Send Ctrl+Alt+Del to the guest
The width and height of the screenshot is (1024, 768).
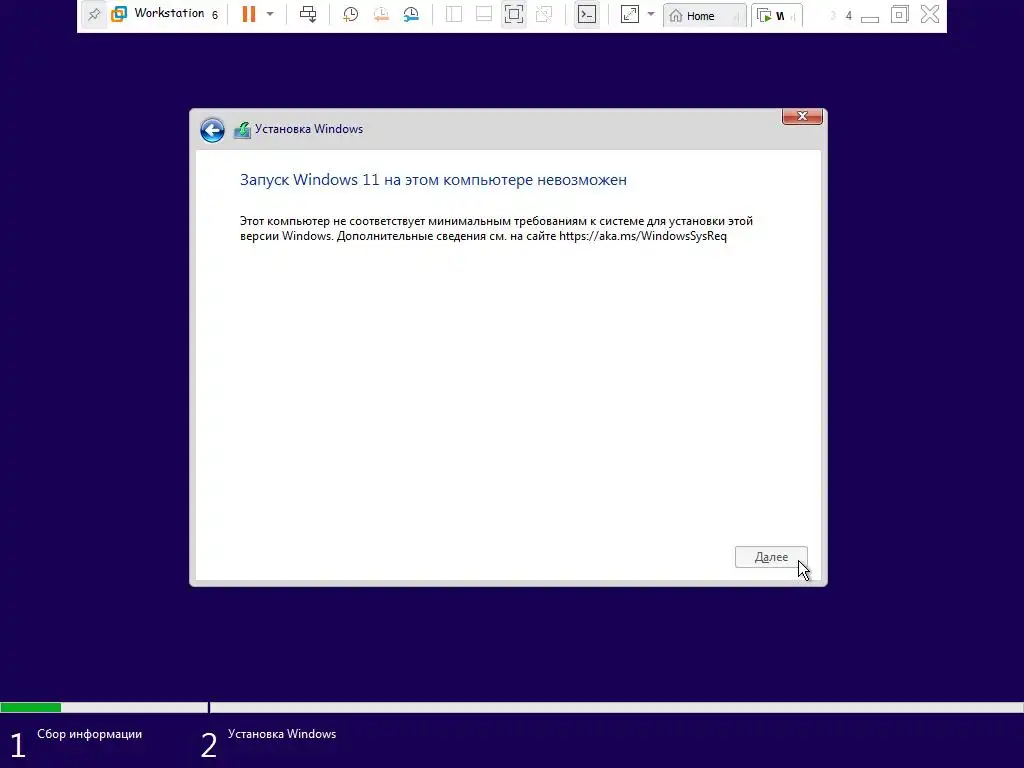point(308,14)
